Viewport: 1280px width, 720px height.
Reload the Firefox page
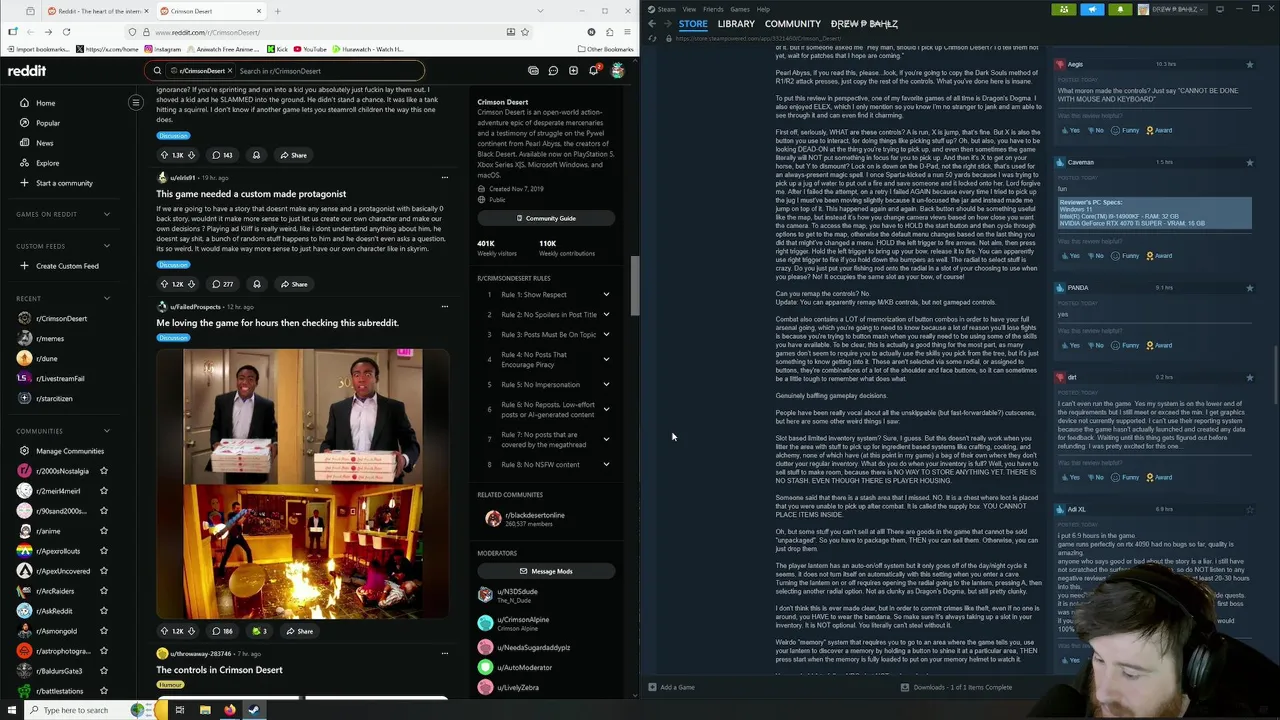tap(66, 32)
